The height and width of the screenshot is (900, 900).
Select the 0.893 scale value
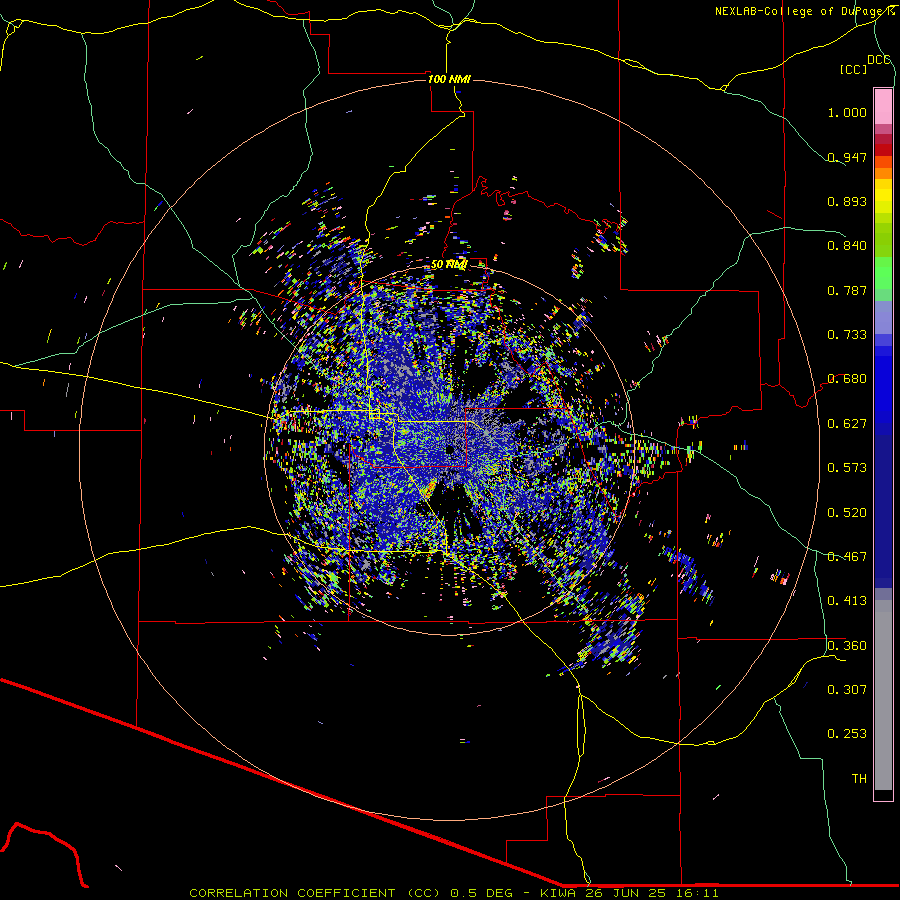click(847, 201)
